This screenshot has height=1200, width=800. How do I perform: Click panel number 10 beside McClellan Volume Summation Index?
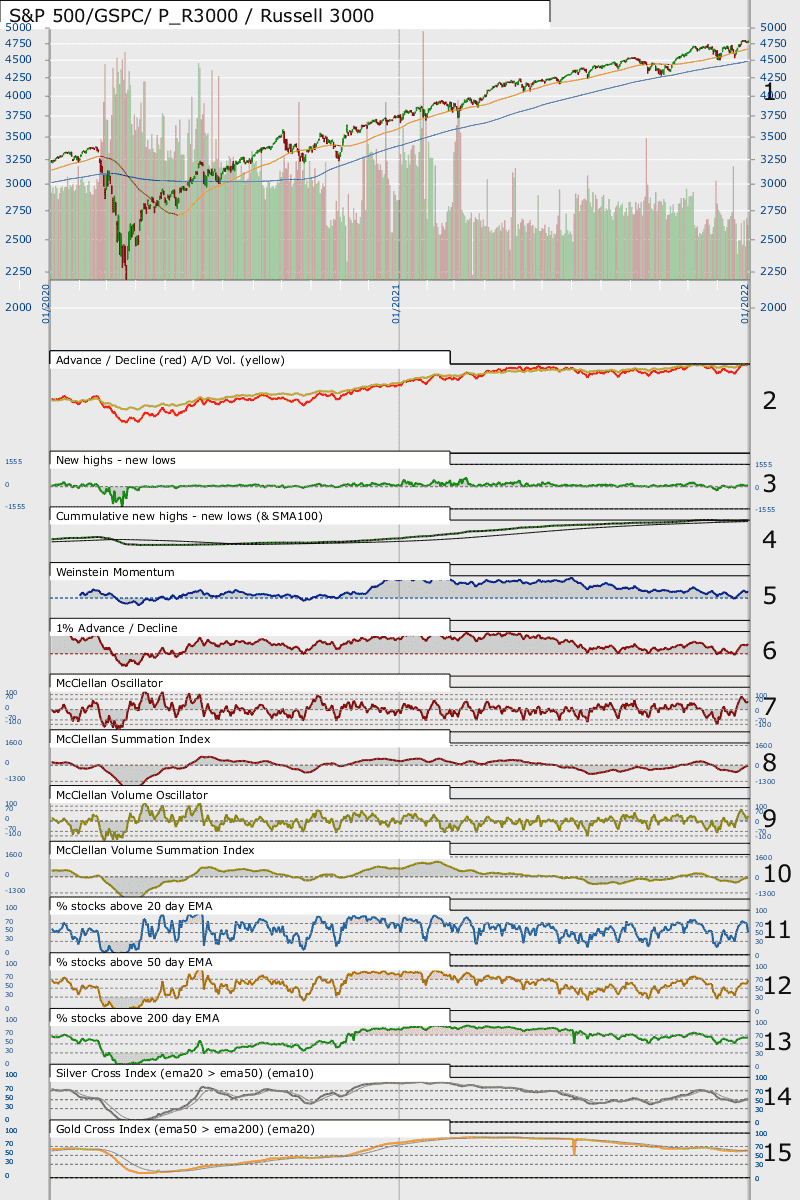(777, 873)
